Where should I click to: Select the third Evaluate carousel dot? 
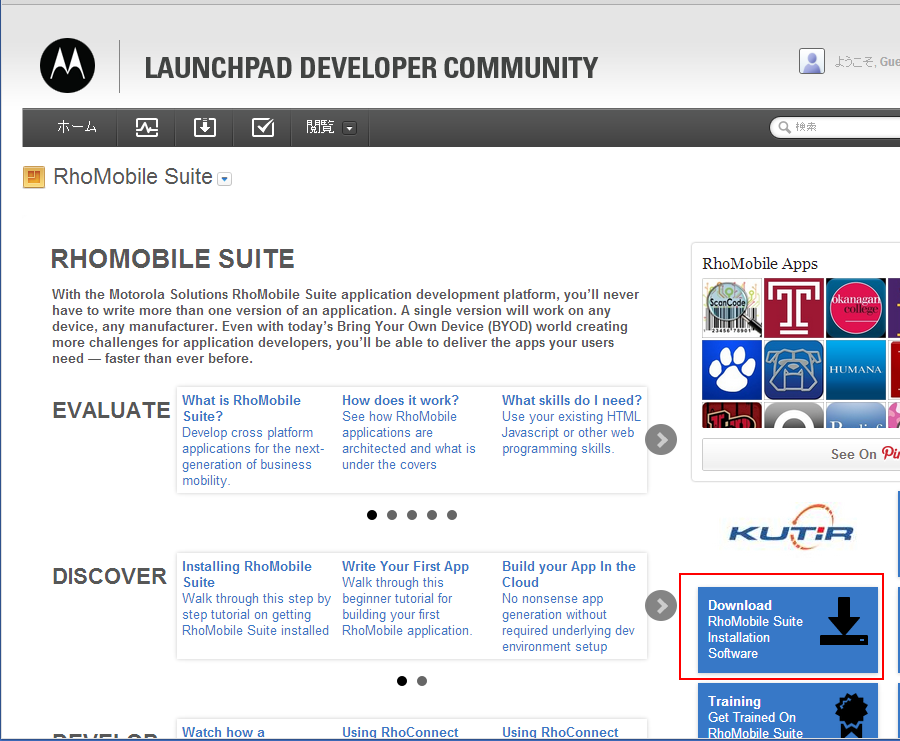[412, 515]
